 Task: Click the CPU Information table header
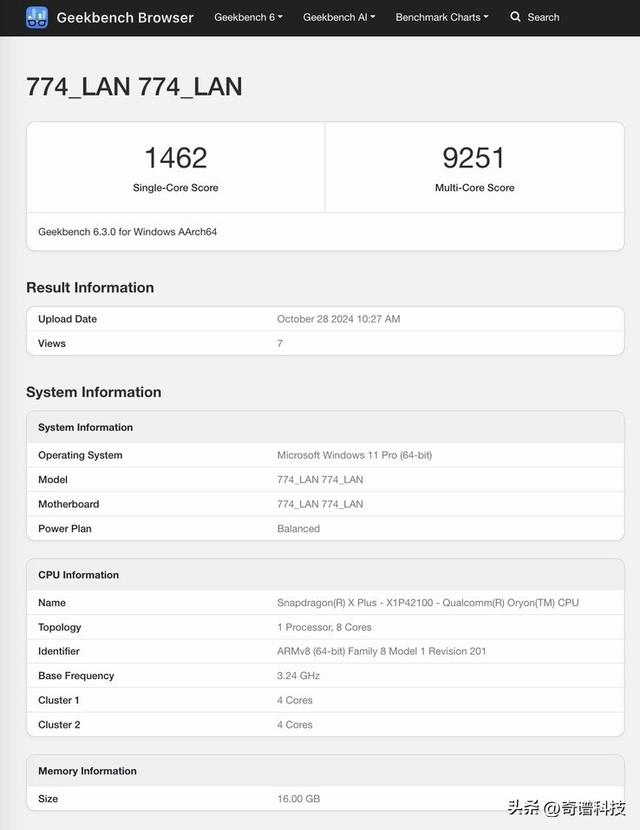[78, 575]
